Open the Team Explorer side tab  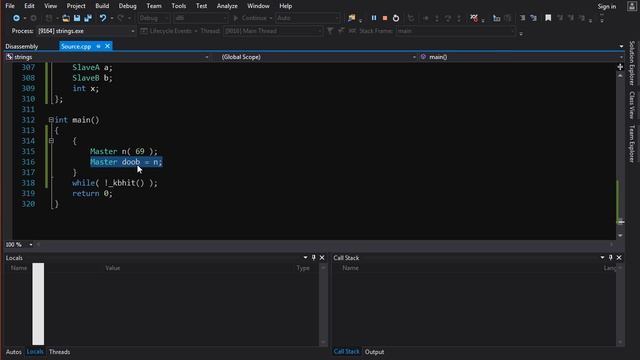(x=632, y=144)
